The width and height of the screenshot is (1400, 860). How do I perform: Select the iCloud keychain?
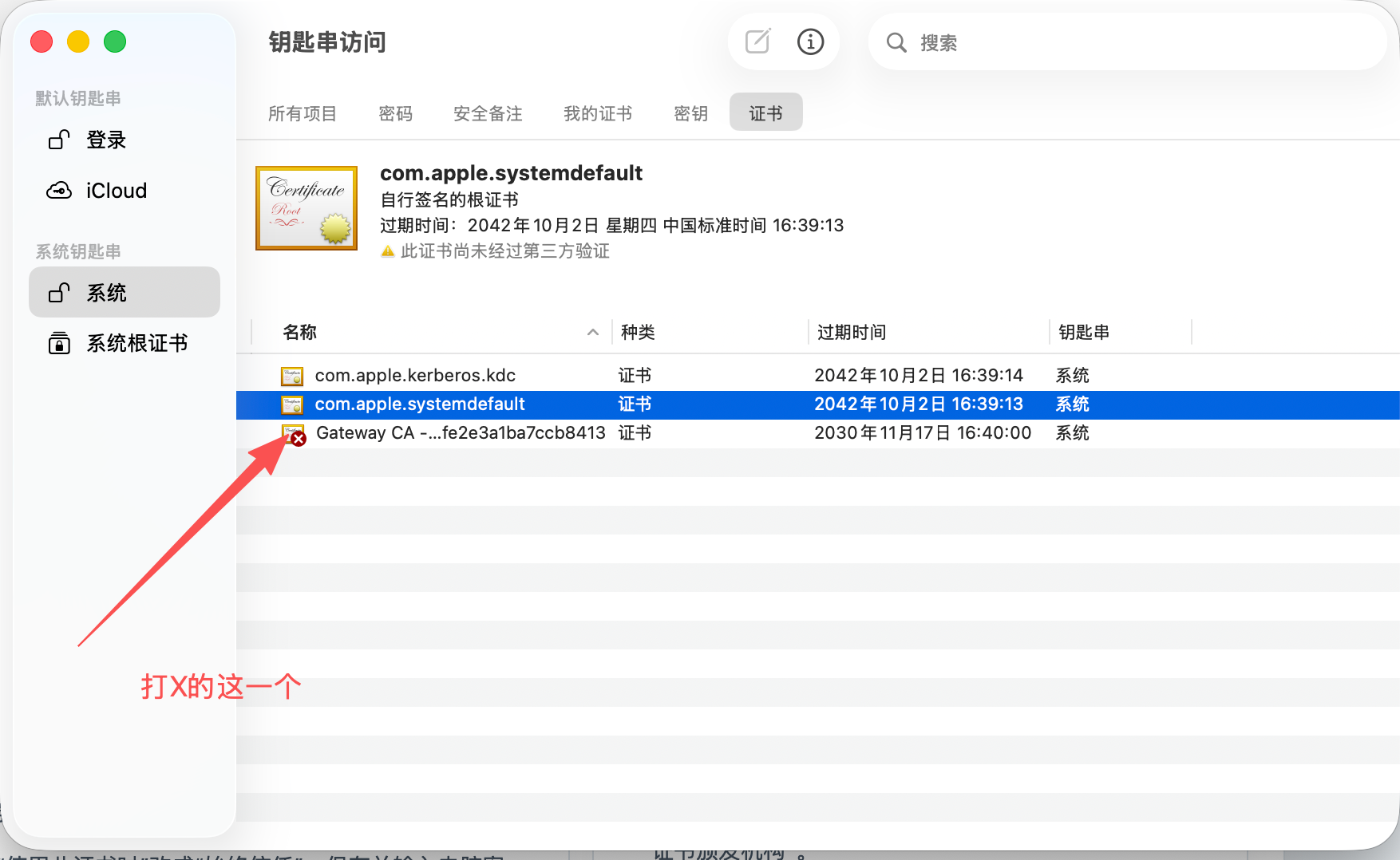[x=125, y=191]
